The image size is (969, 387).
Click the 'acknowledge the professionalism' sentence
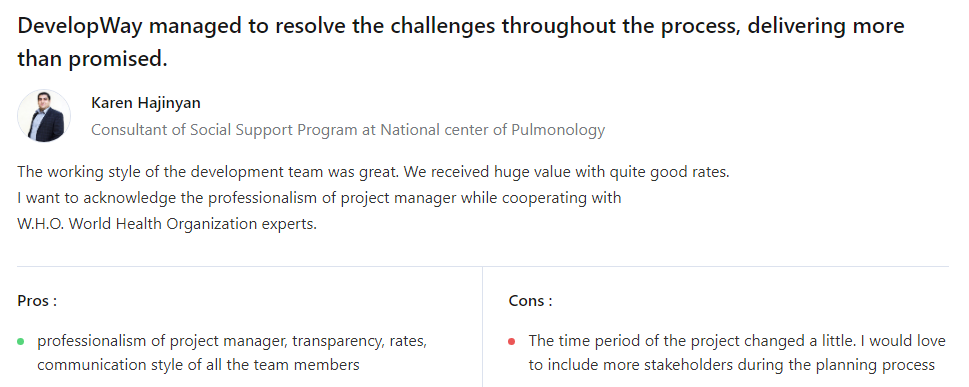tap(319, 198)
